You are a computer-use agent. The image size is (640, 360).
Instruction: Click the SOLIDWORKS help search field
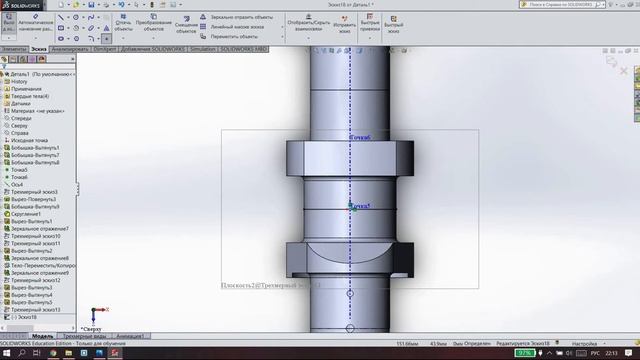click(562, 4)
